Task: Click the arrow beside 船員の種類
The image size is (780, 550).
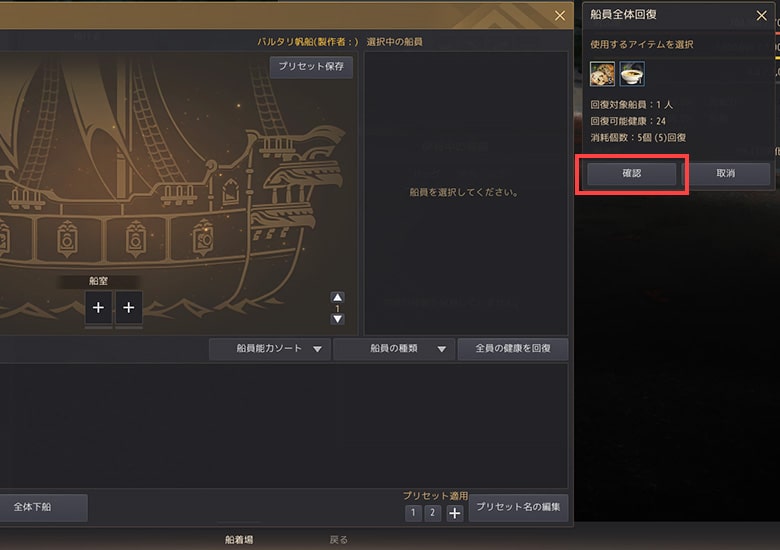Action: tap(441, 349)
